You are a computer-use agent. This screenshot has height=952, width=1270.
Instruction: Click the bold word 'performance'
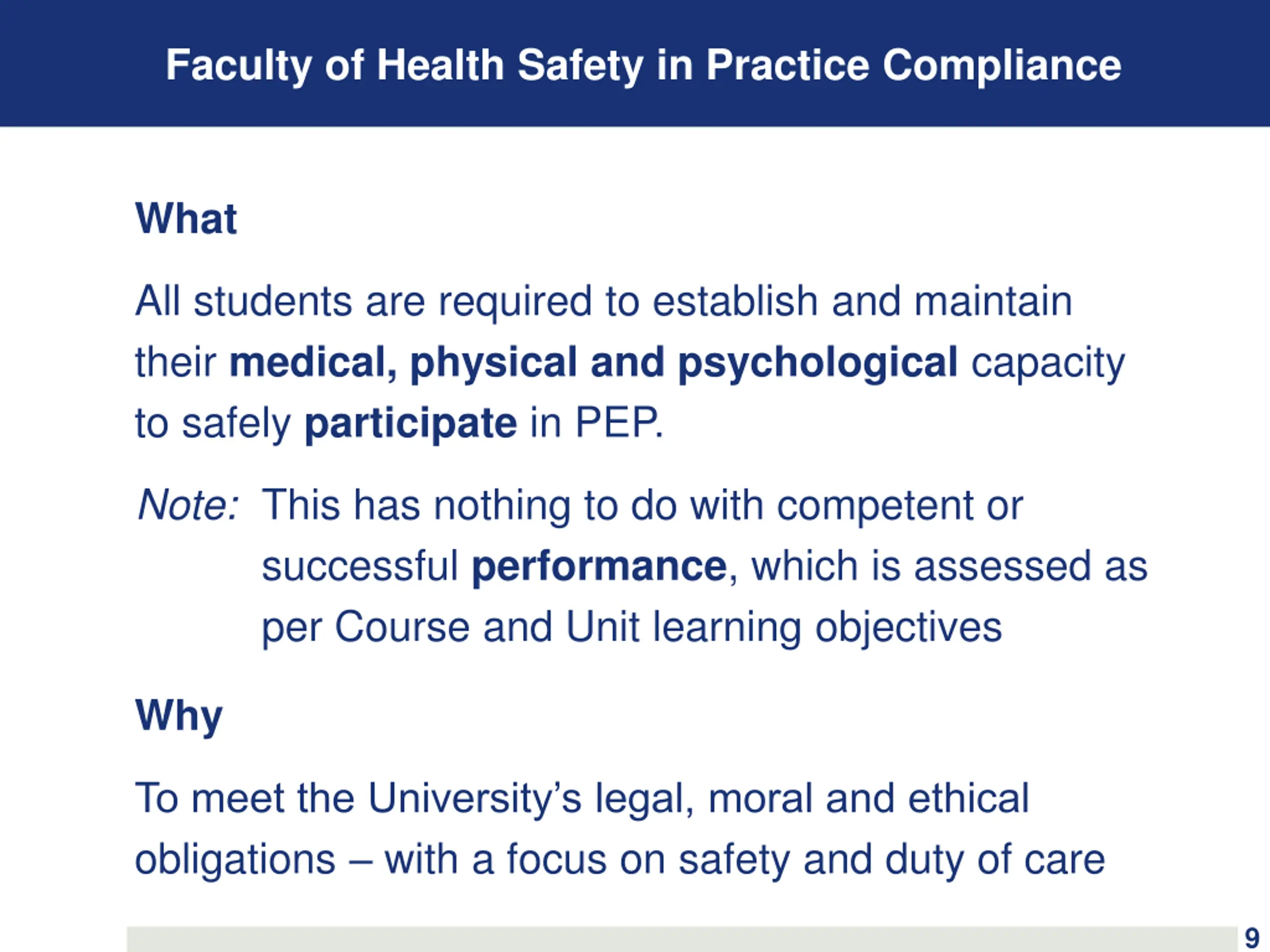(x=599, y=566)
